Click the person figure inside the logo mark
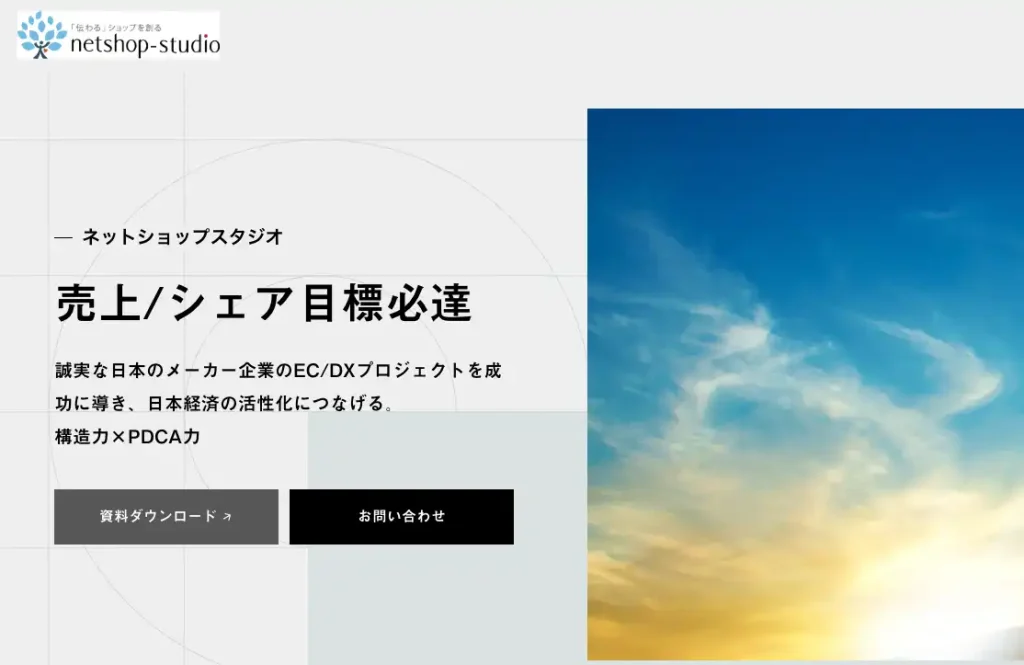 tap(41, 48)
